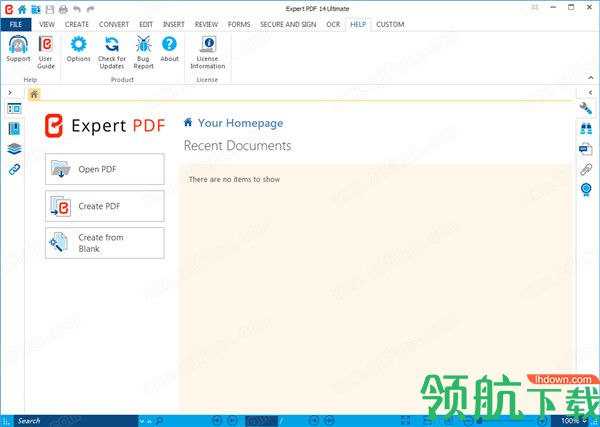Click the search-previous up arrow
600x427 pixels.
click(149, 421)
